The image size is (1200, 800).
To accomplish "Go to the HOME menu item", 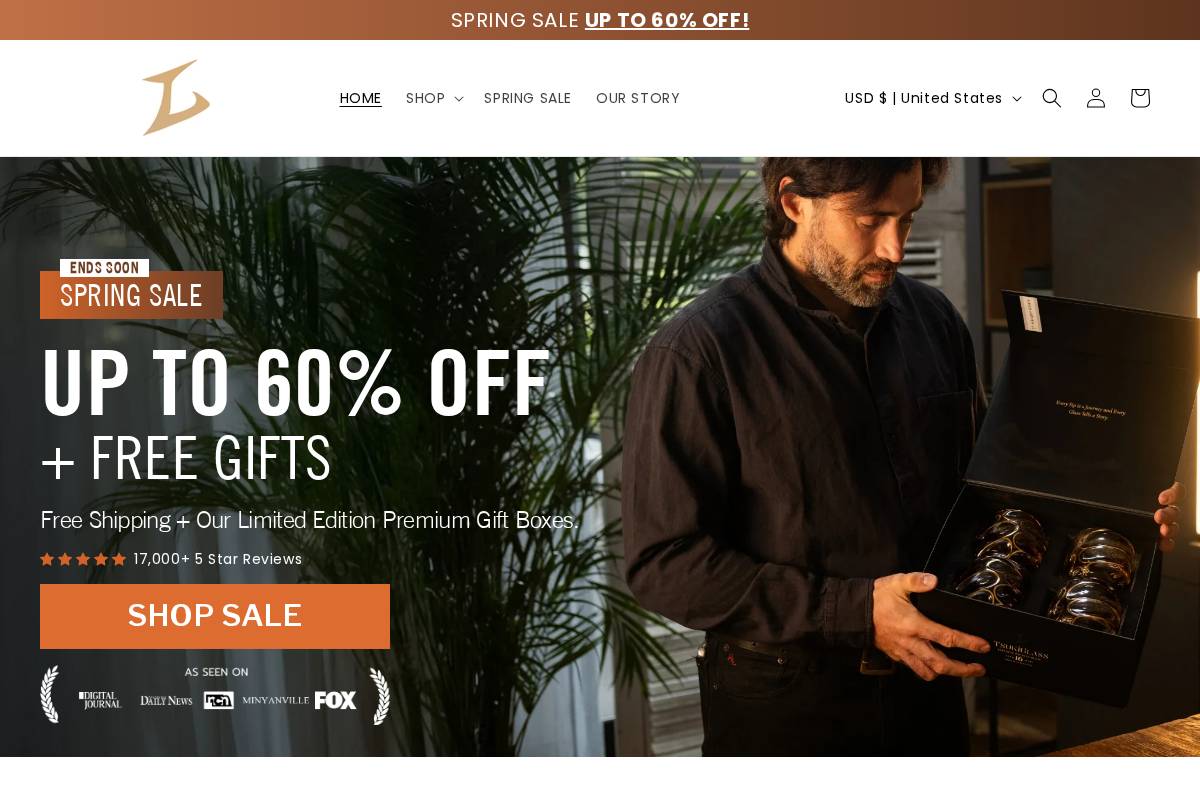I will tap(360, 98).
